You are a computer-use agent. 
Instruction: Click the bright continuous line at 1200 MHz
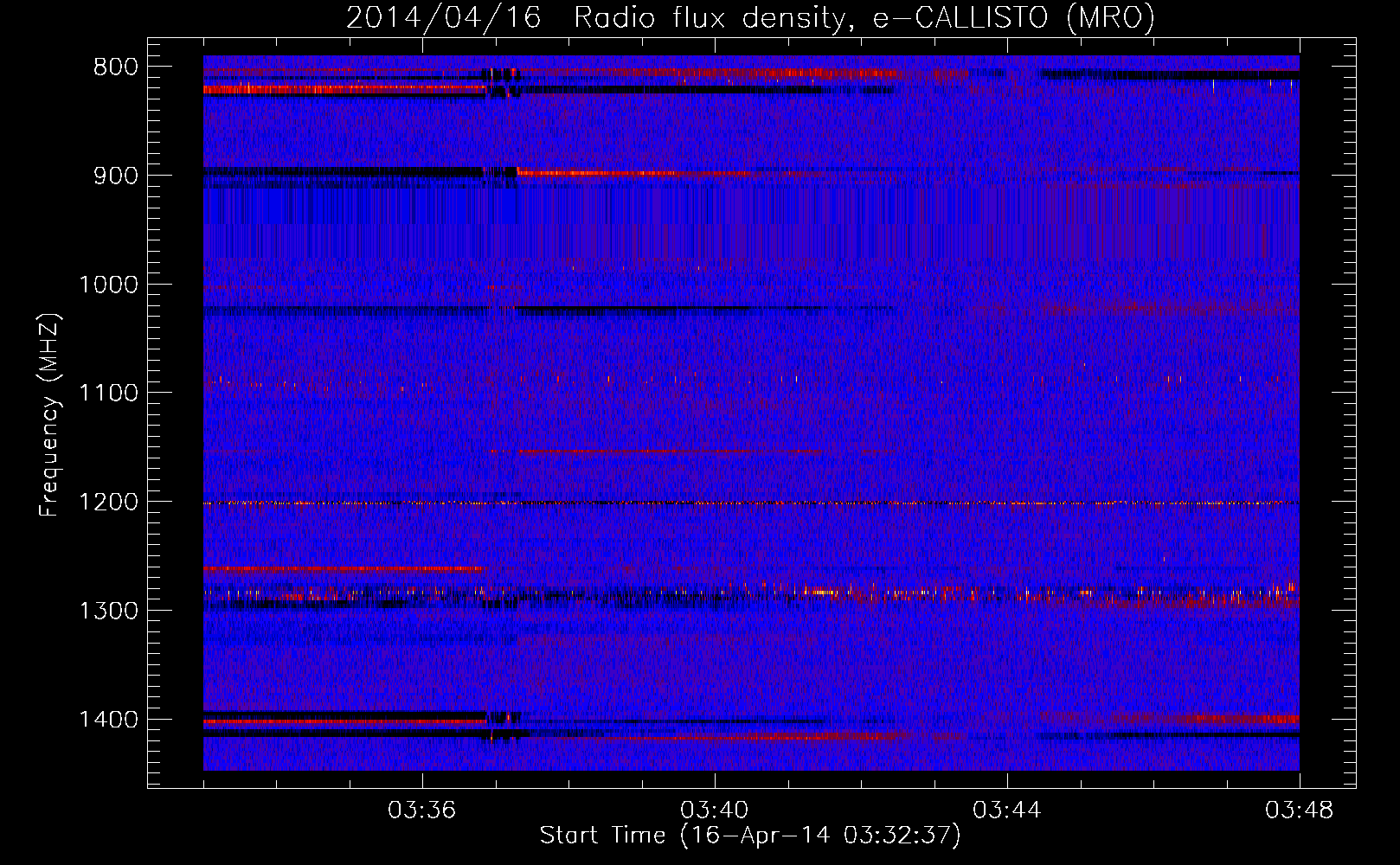tap(751, 503)
